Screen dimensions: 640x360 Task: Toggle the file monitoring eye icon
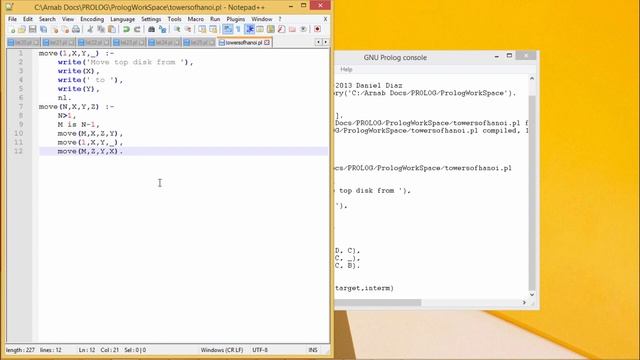[x=303, y=29]
